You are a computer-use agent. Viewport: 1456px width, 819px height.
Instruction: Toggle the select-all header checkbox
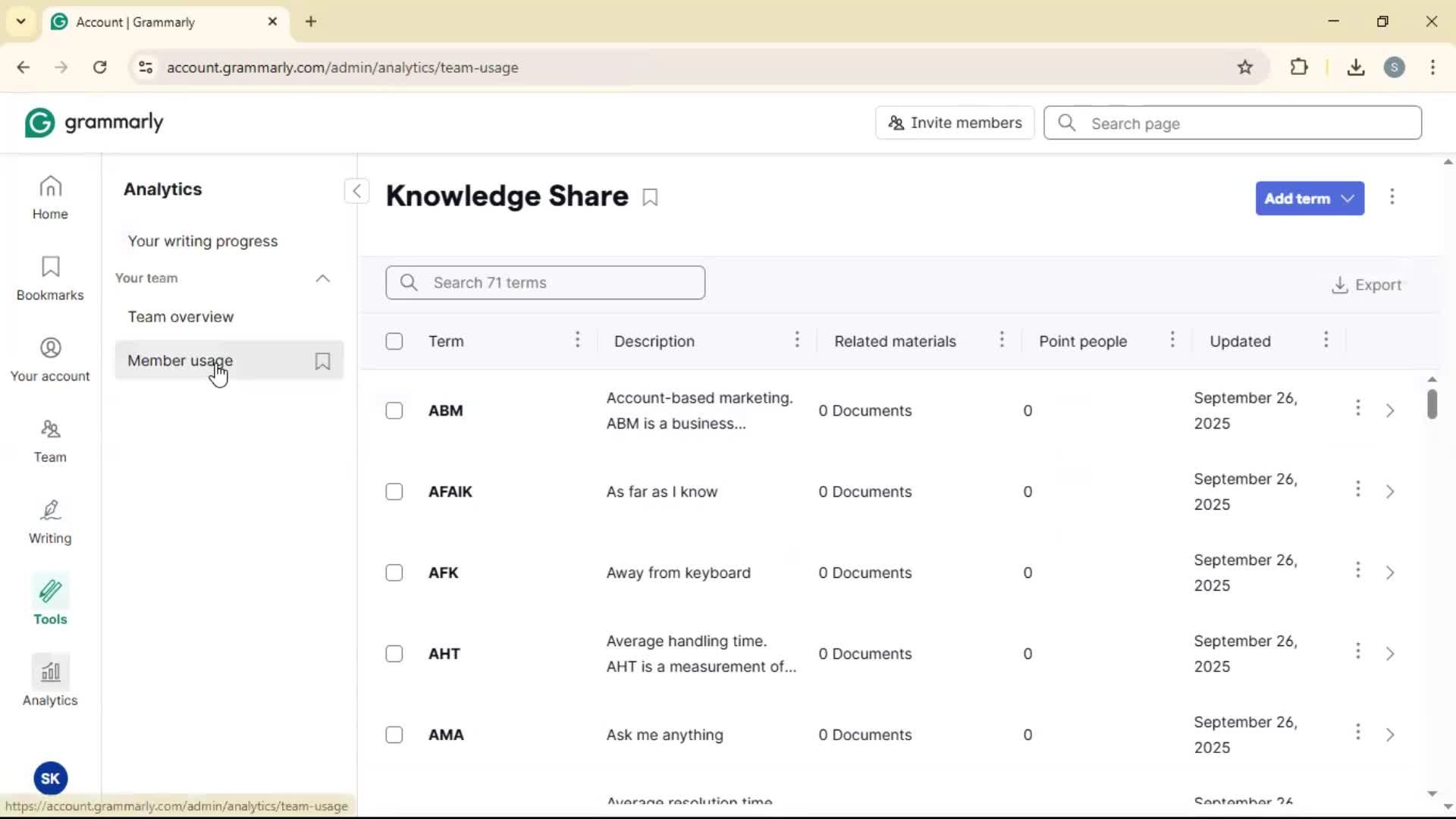394,341
